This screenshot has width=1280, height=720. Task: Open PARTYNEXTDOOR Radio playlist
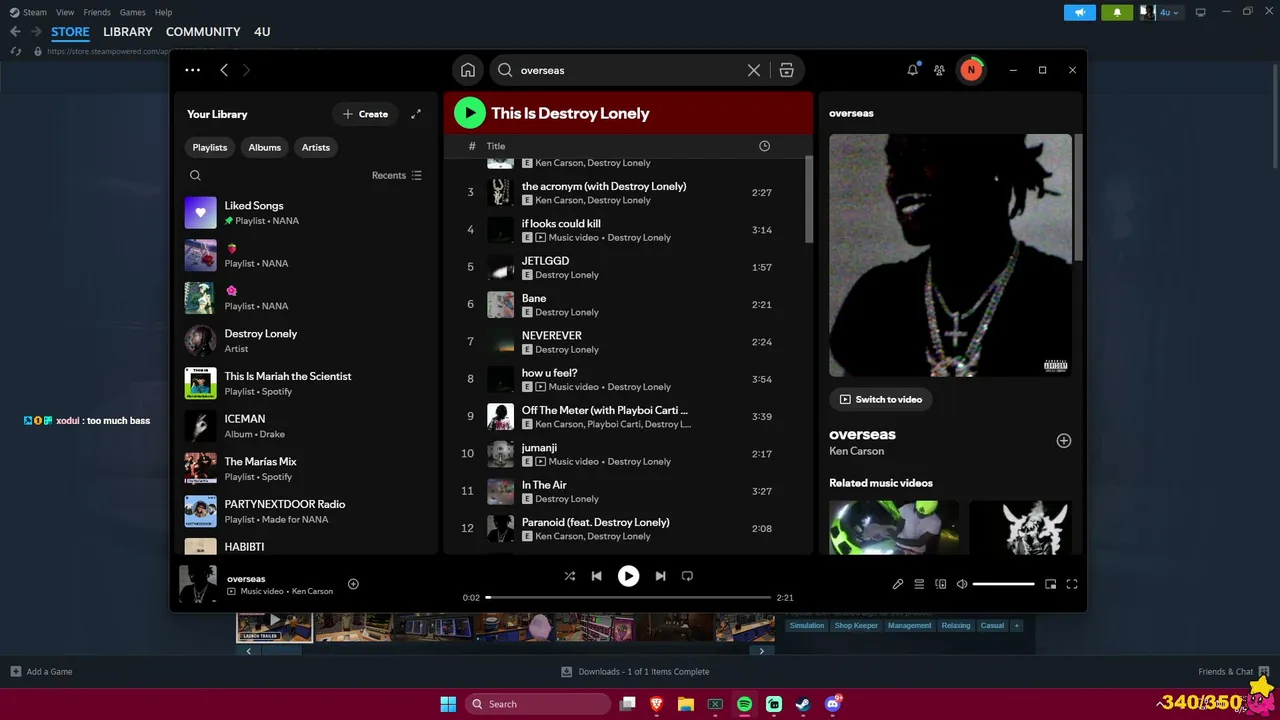305,511
